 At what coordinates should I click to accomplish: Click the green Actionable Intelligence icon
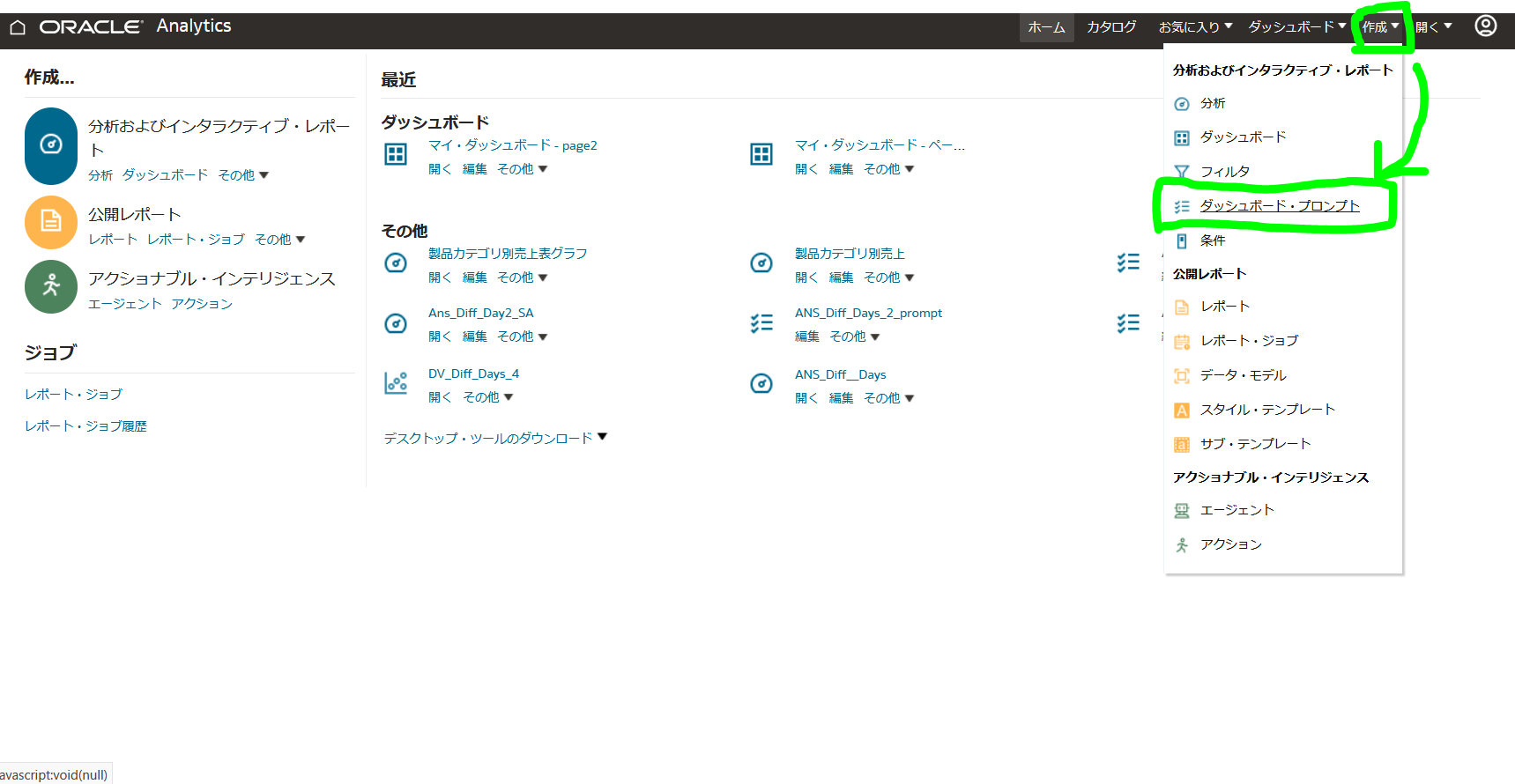coord(51,286)
